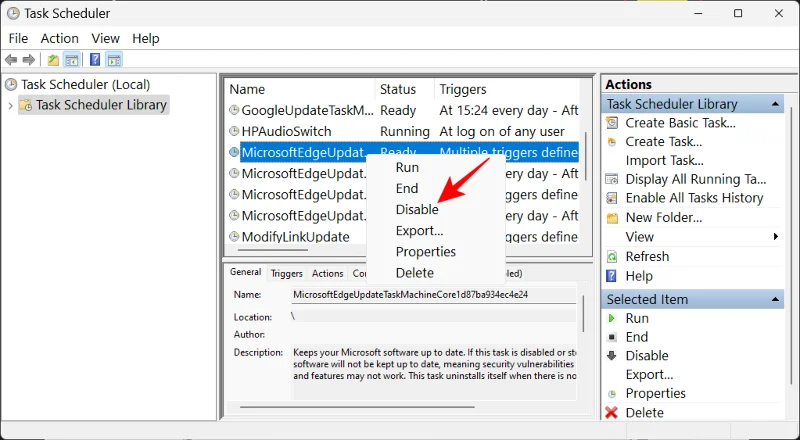Collapse the Selected Item actions section

[x=775, y=300]
